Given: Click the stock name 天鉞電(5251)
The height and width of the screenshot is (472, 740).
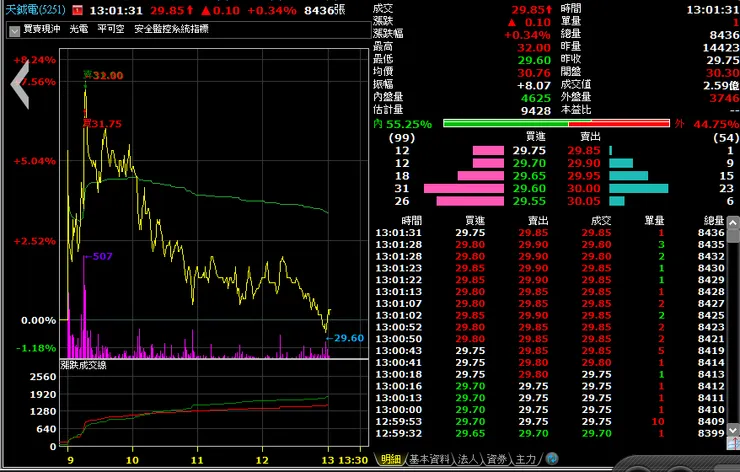Looking at the screenshot, I should [x=35, y=10].
